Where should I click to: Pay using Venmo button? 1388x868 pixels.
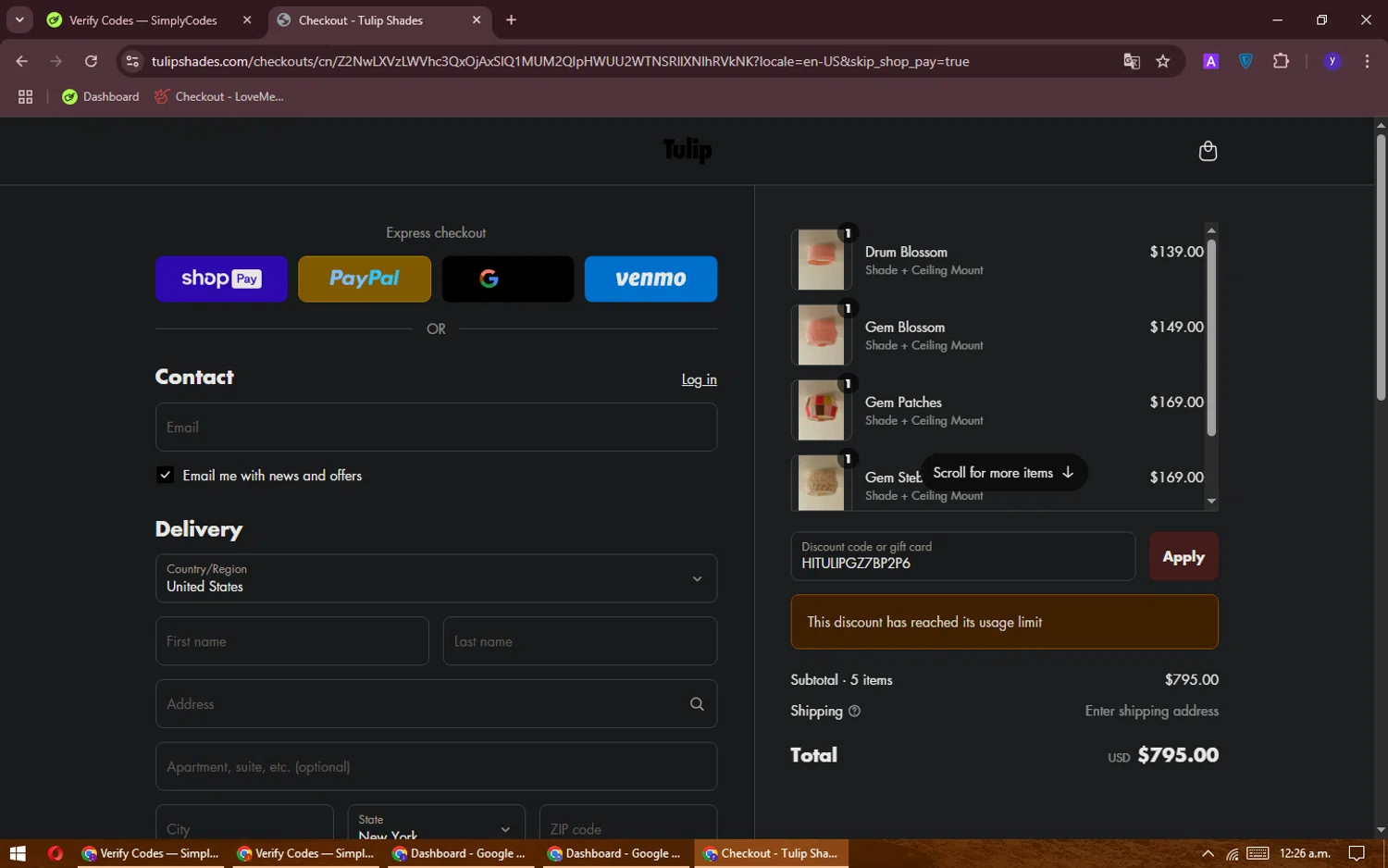pyautogui.click(x=651, y=279)
